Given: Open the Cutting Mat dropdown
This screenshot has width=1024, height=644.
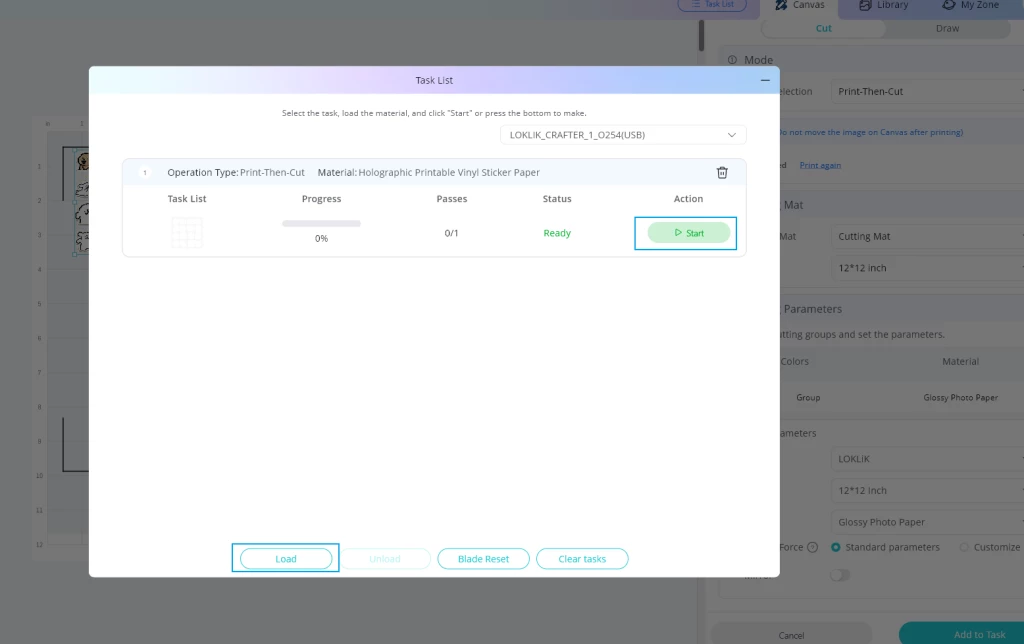Looking at the screenshot, I should [x=927, y=236].
